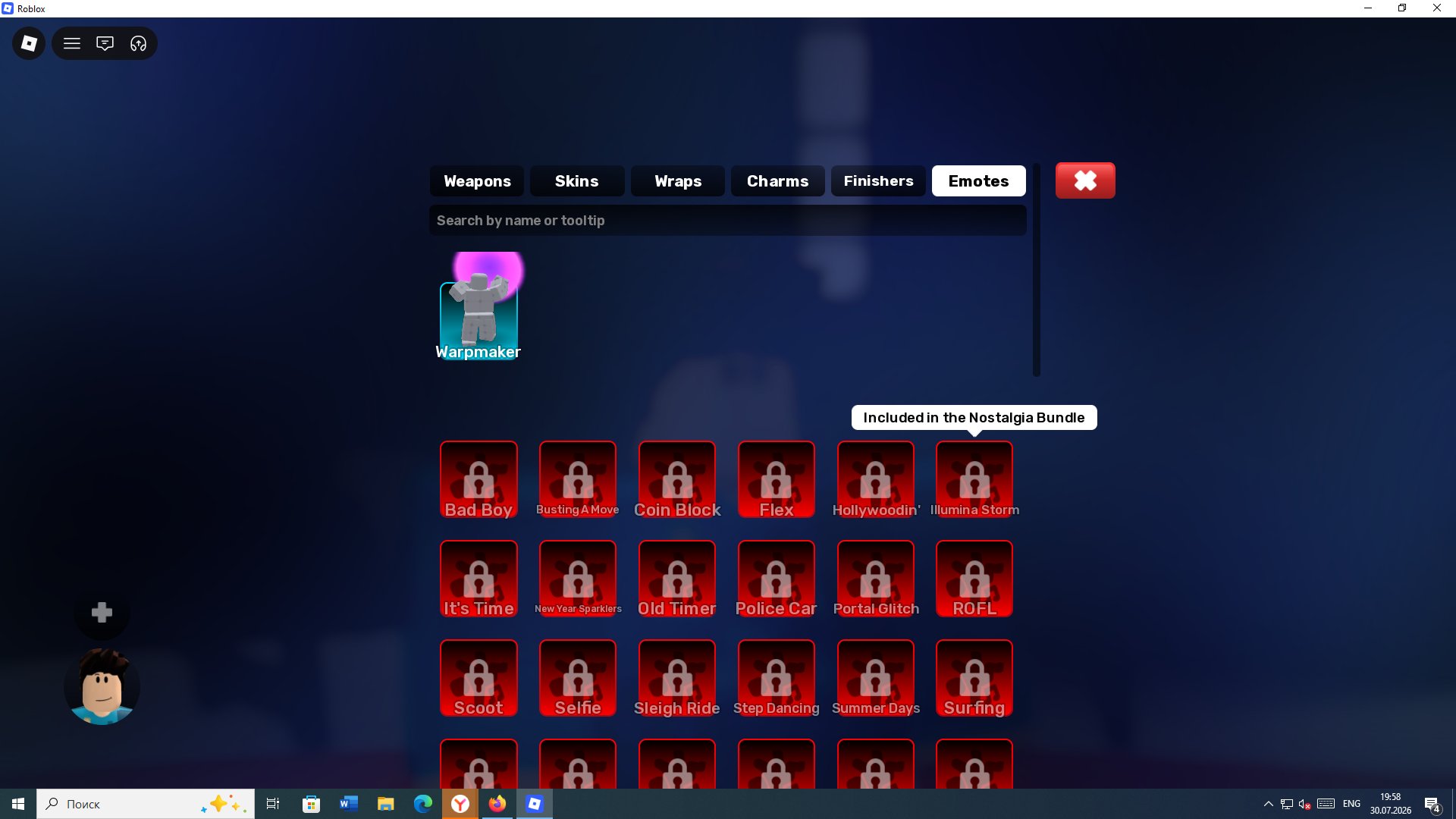1456x819 pixels.
Task: Open Yandex Browser from the taskbar
Action: [460, 804]
